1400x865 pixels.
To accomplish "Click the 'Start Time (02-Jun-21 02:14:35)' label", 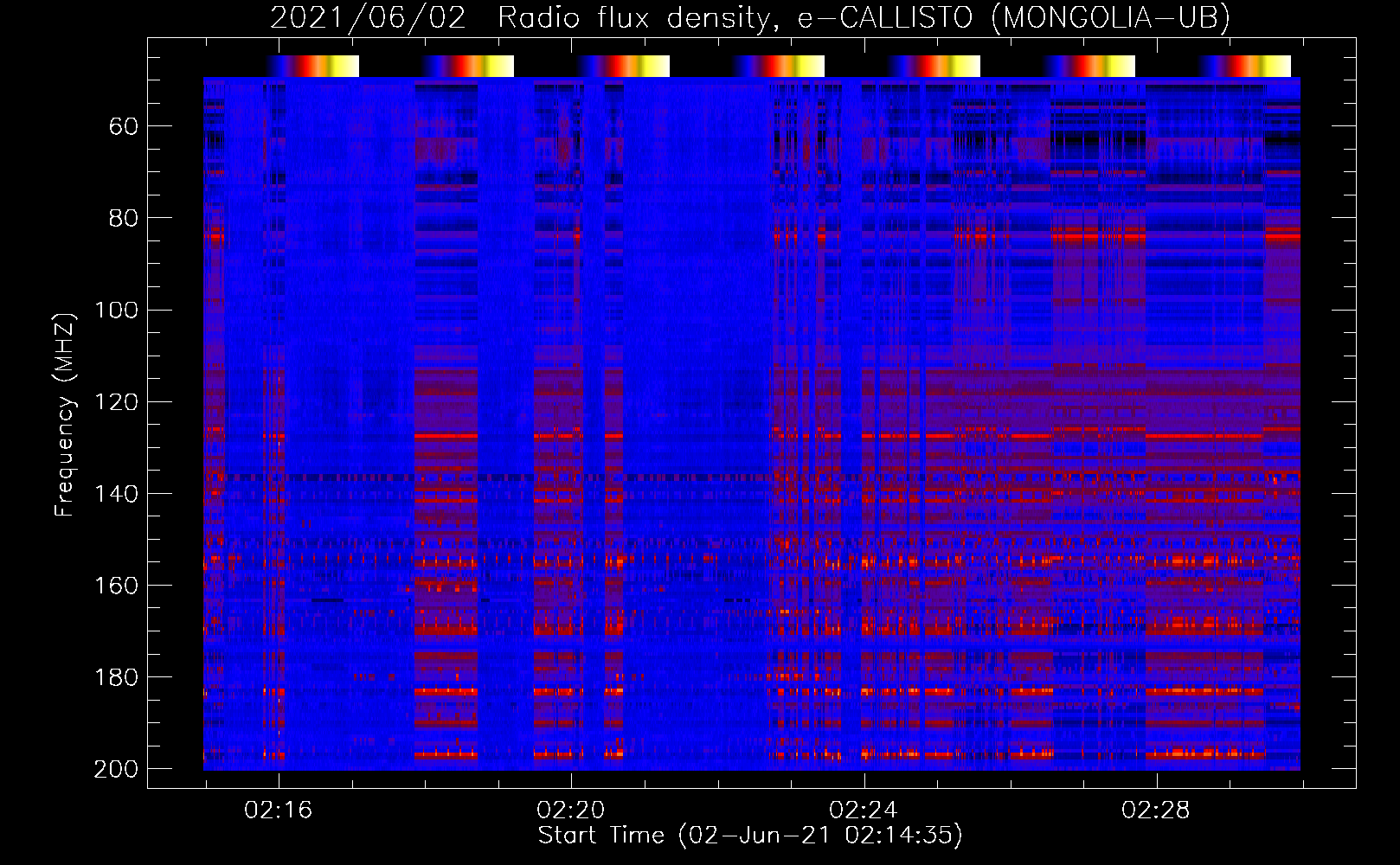I will pyautogui.click(x=750, y=836).
